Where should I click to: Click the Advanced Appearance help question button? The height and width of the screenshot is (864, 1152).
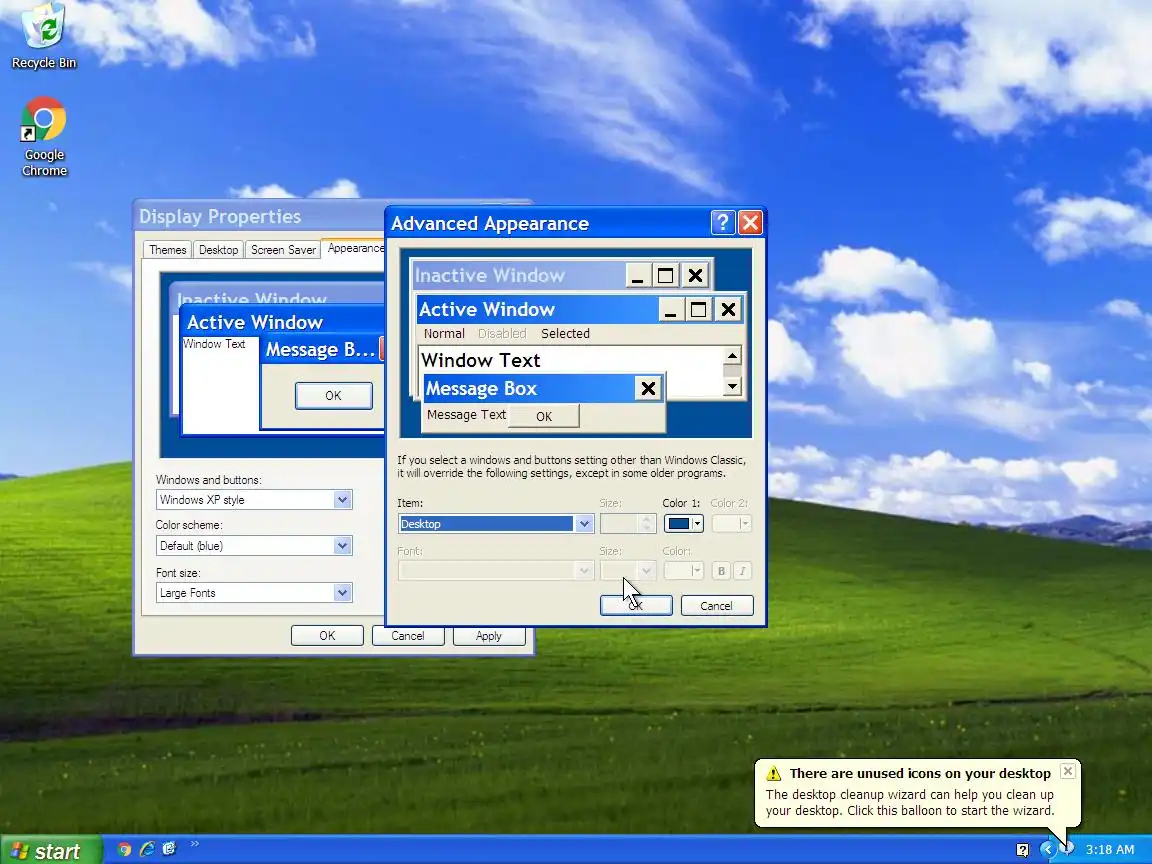pos(722,223)
